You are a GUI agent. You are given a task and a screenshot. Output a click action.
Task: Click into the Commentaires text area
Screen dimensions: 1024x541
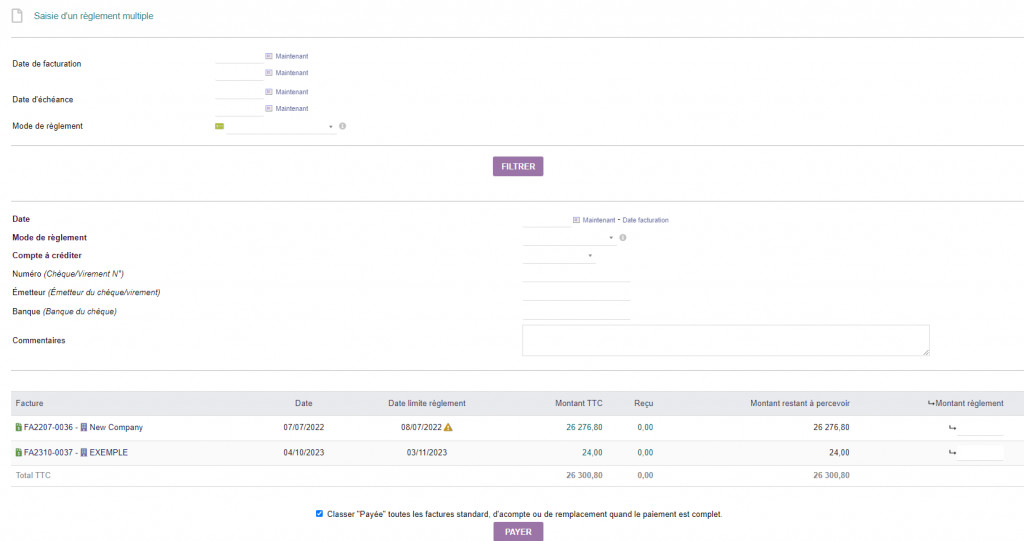726,340
